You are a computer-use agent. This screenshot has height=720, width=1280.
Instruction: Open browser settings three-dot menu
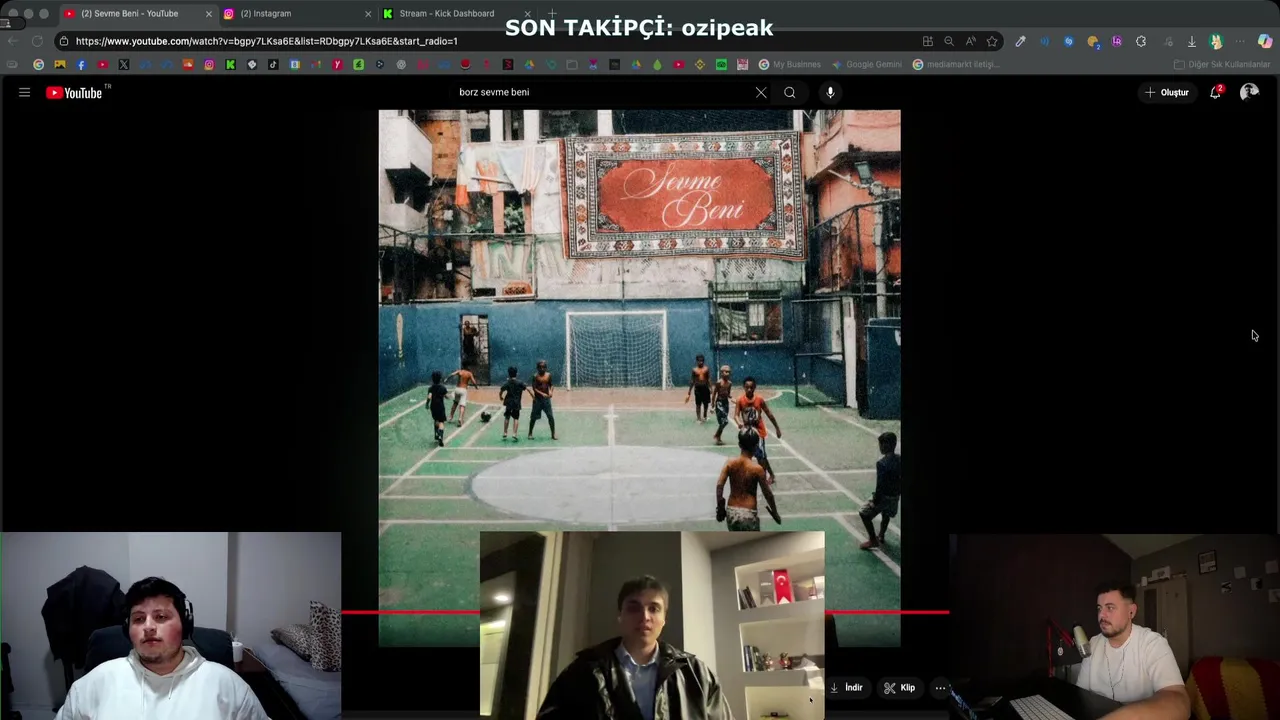pos(1240,41)
